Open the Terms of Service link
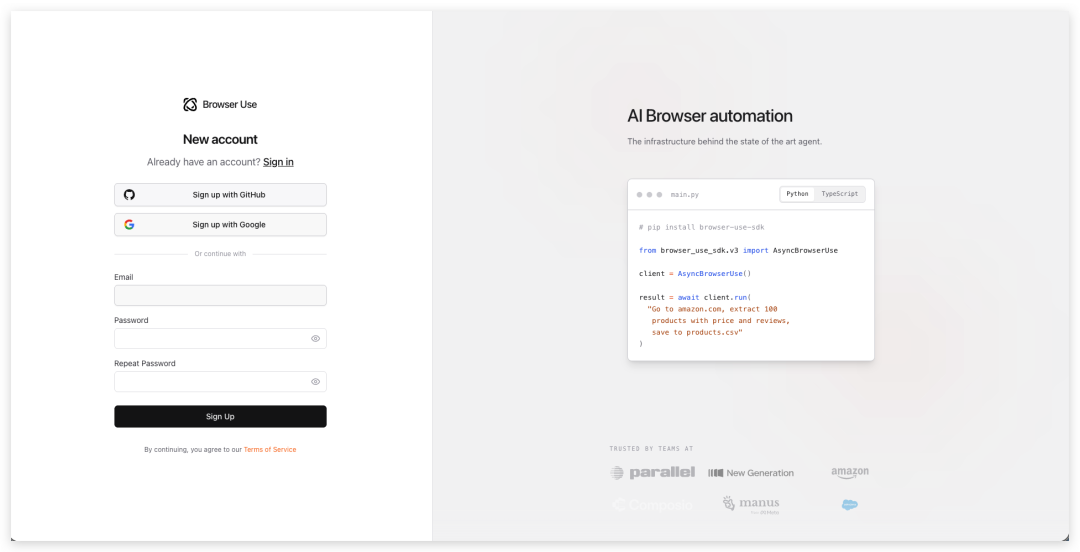 pos(270,450)
